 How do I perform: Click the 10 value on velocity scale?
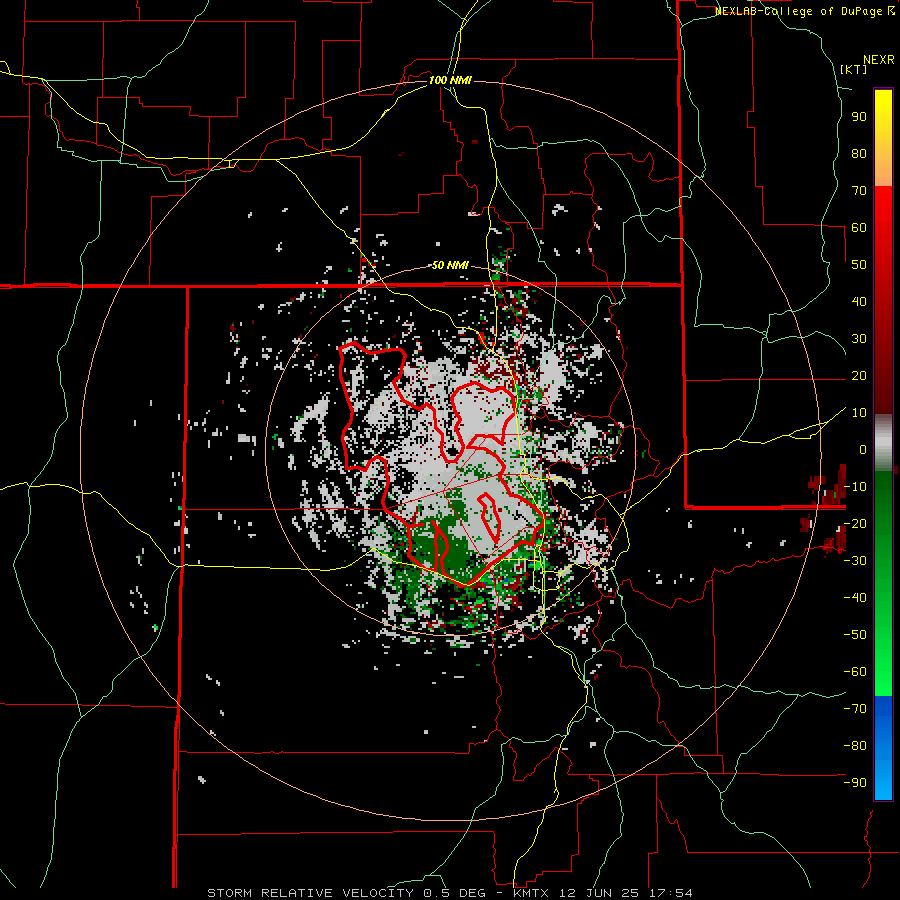tap(859, 413)
